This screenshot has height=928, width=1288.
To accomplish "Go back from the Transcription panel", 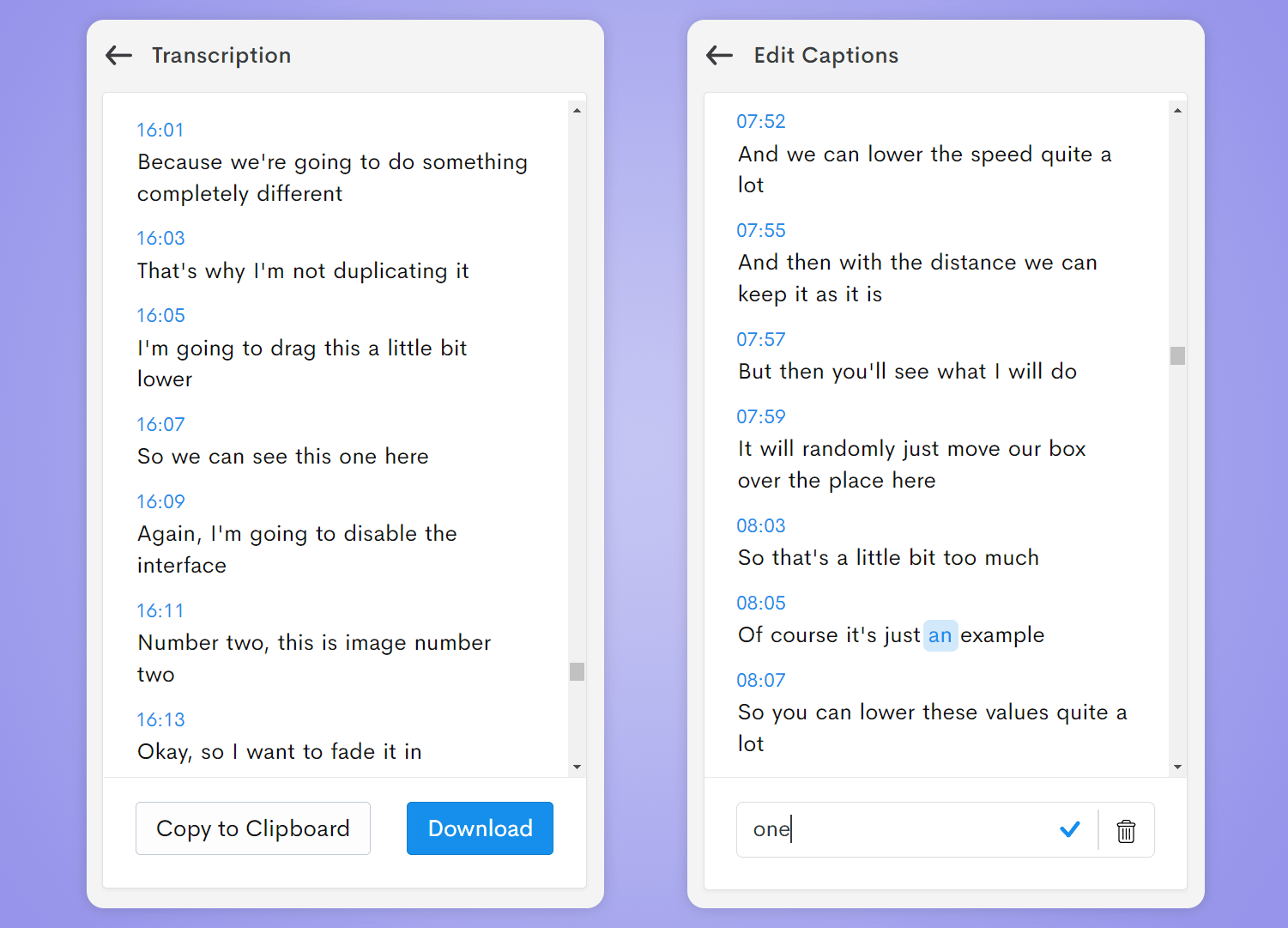I will pos(118,55).
